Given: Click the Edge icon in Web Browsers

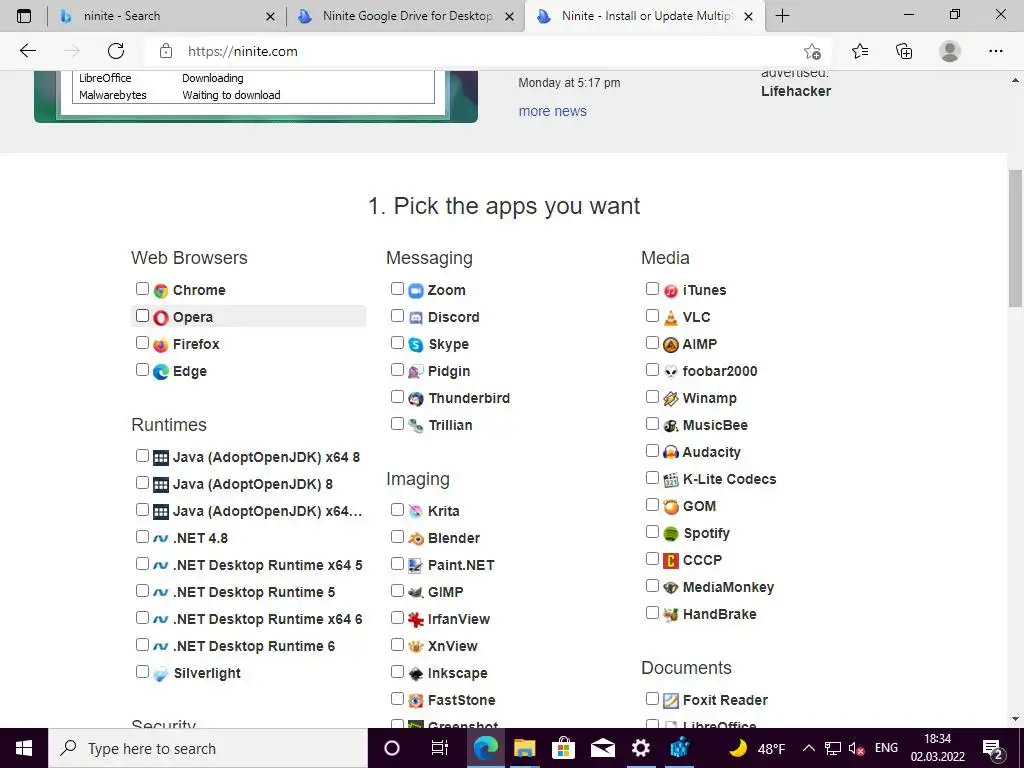Looking at the screenshot, I should (x=161, y=372).
